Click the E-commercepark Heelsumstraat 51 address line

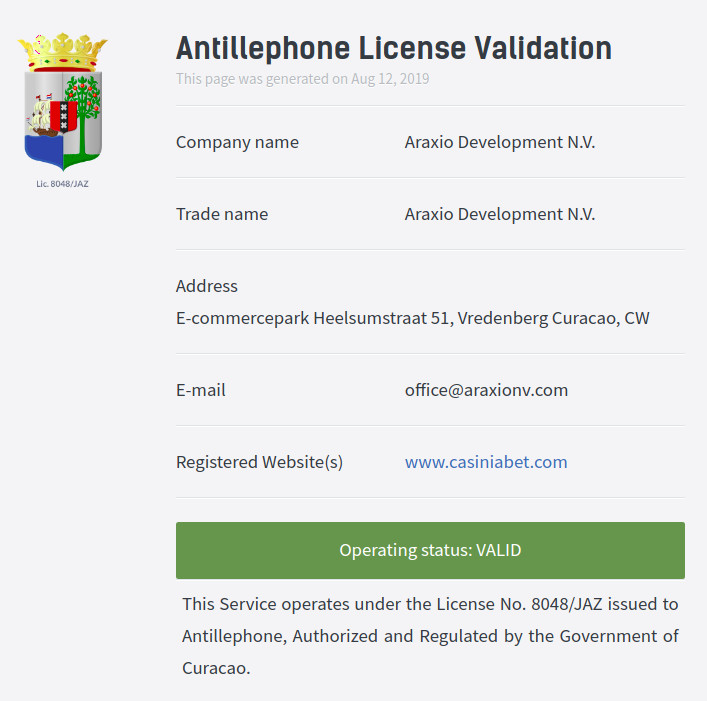413,318
